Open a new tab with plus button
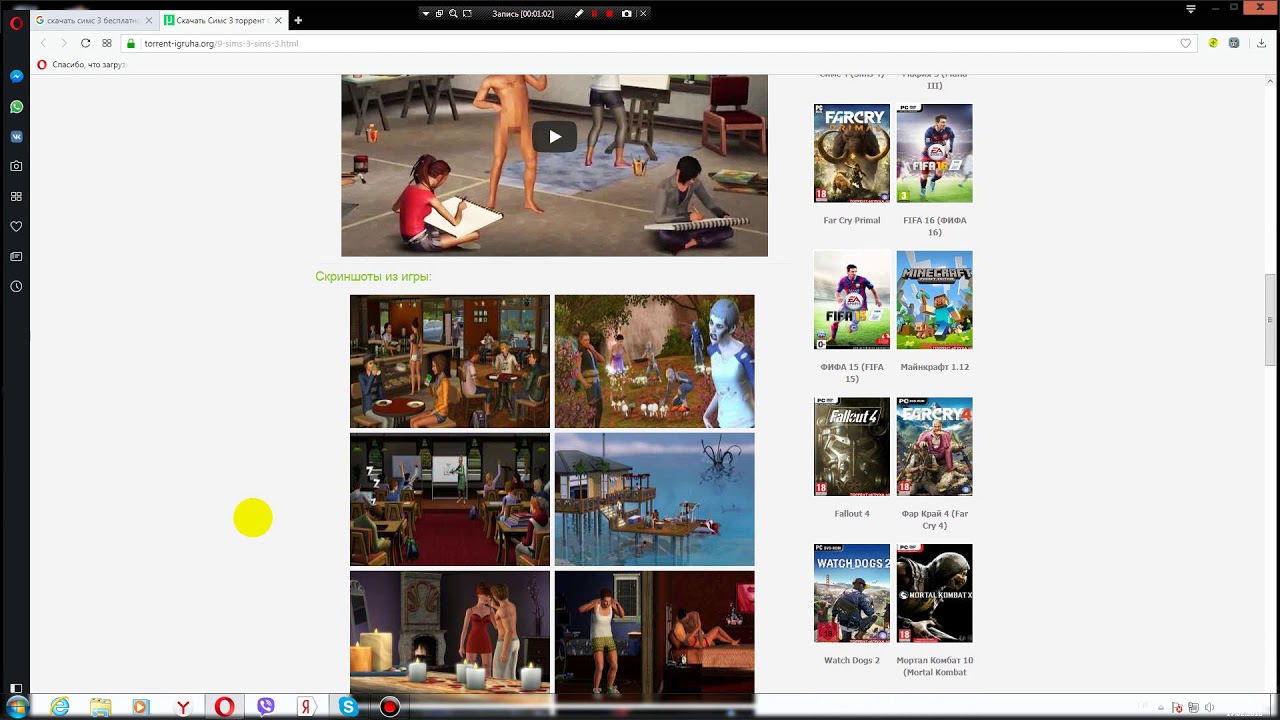 pyautogui.click(x=298, y=20)
